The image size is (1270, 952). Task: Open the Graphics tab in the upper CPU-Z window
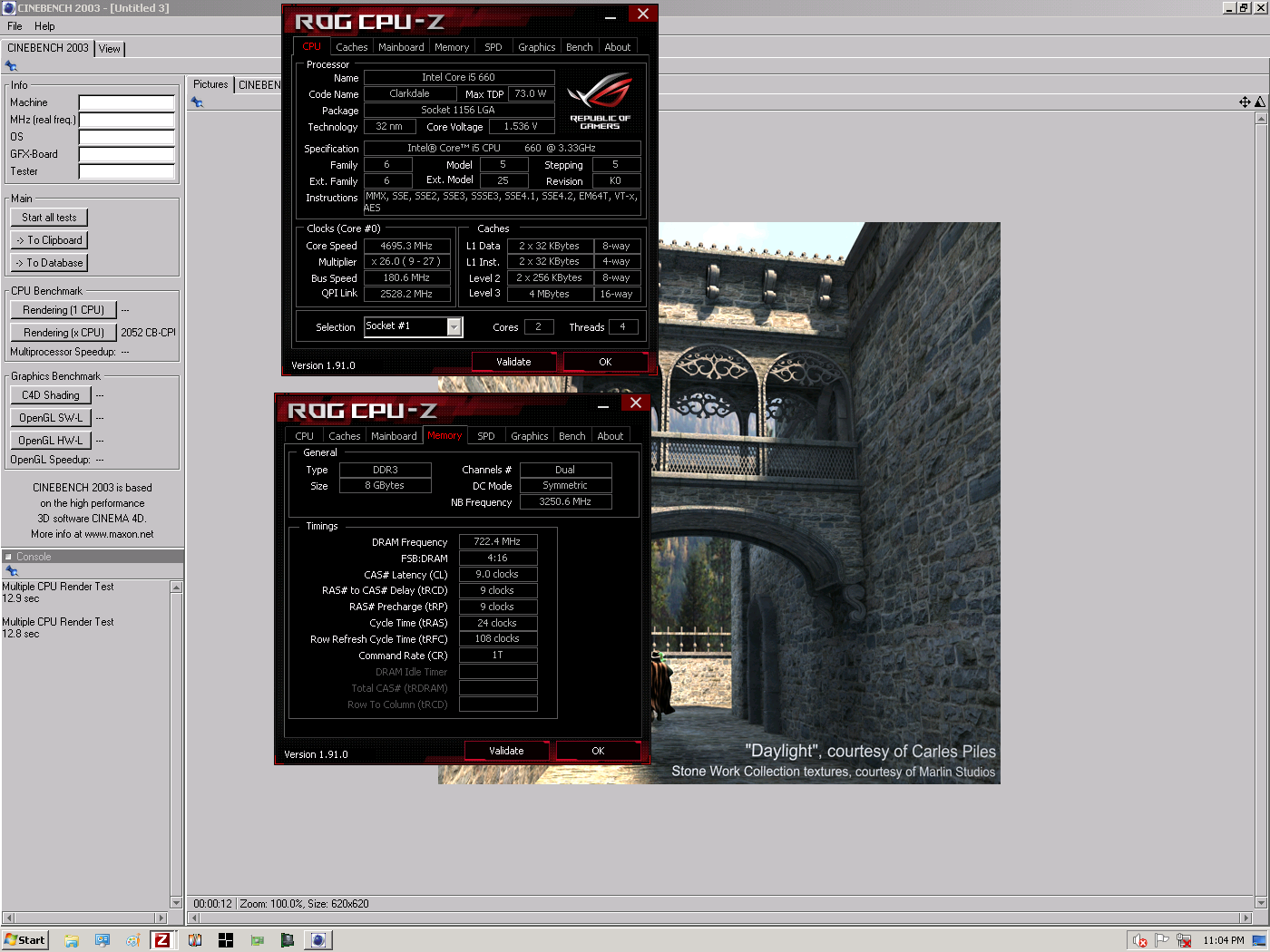coord(537,47)
